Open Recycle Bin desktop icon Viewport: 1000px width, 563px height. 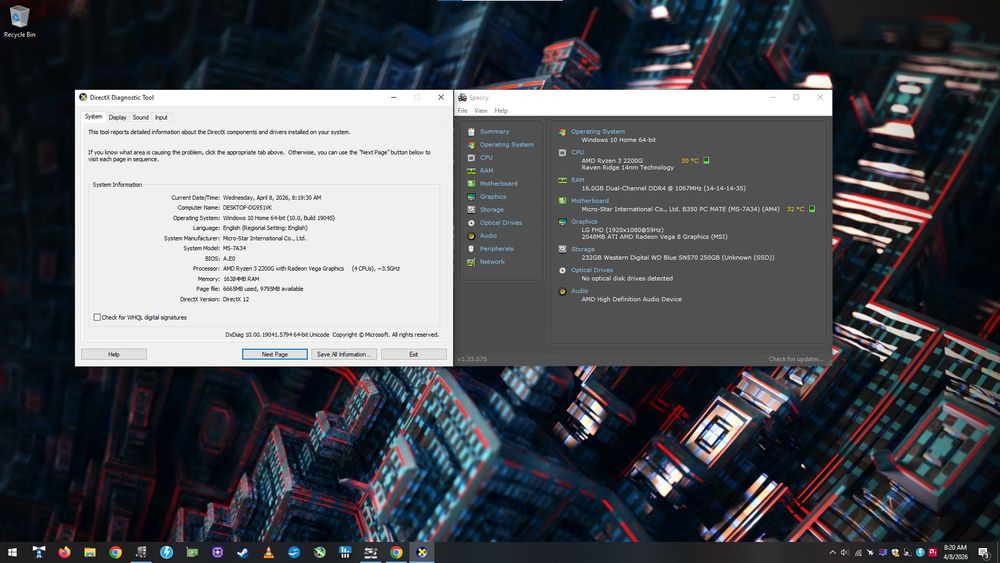(x=19, y=21)
